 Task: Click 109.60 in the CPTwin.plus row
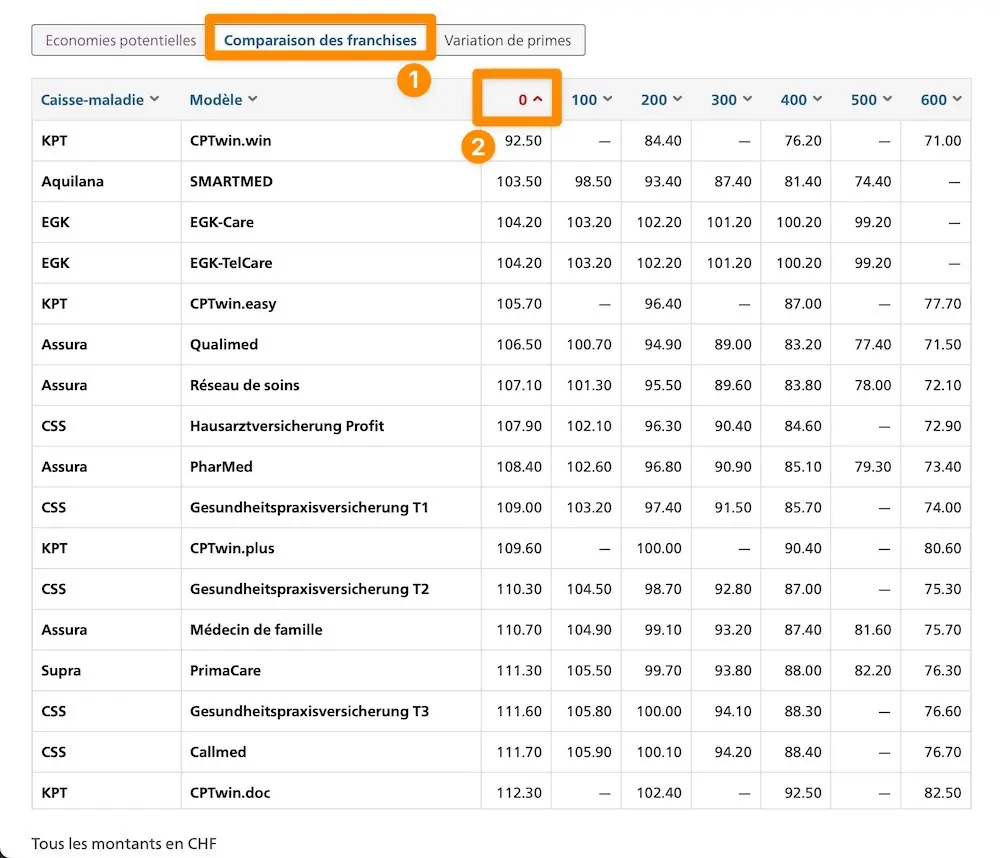tap(519, 549)
